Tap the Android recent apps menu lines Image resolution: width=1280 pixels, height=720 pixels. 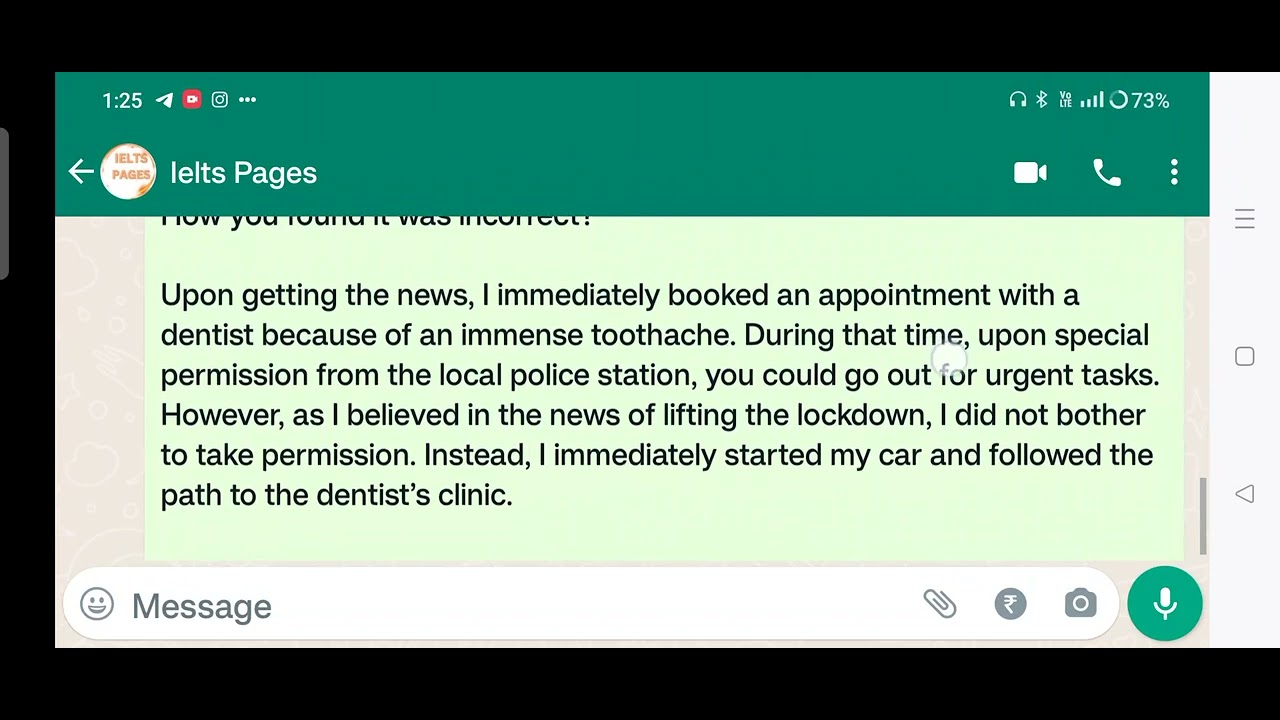click(1245, 219)
